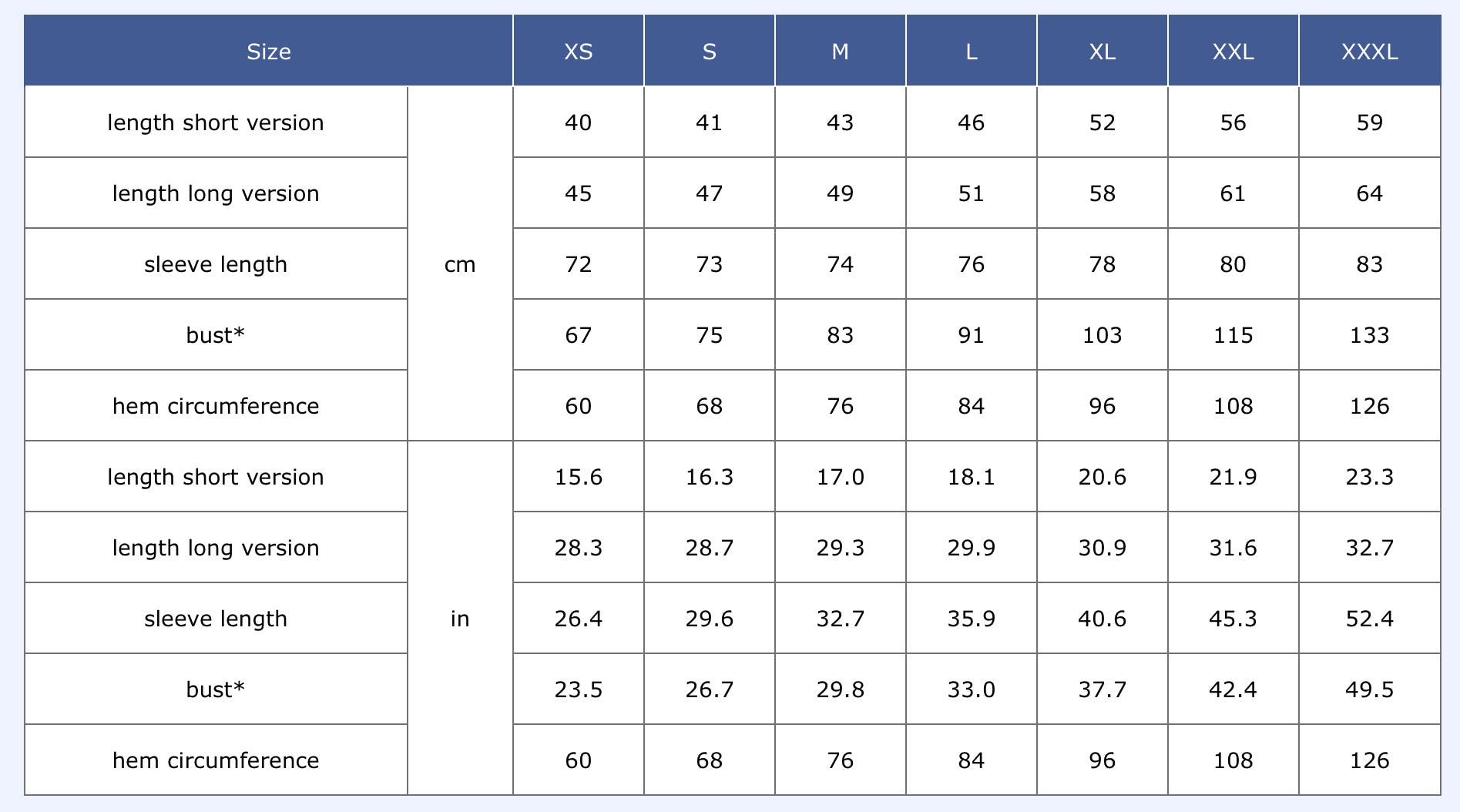Select the cm unit cell
Image resolution: width=1460 pixels, height=812 pixels.
pos(460,264)
